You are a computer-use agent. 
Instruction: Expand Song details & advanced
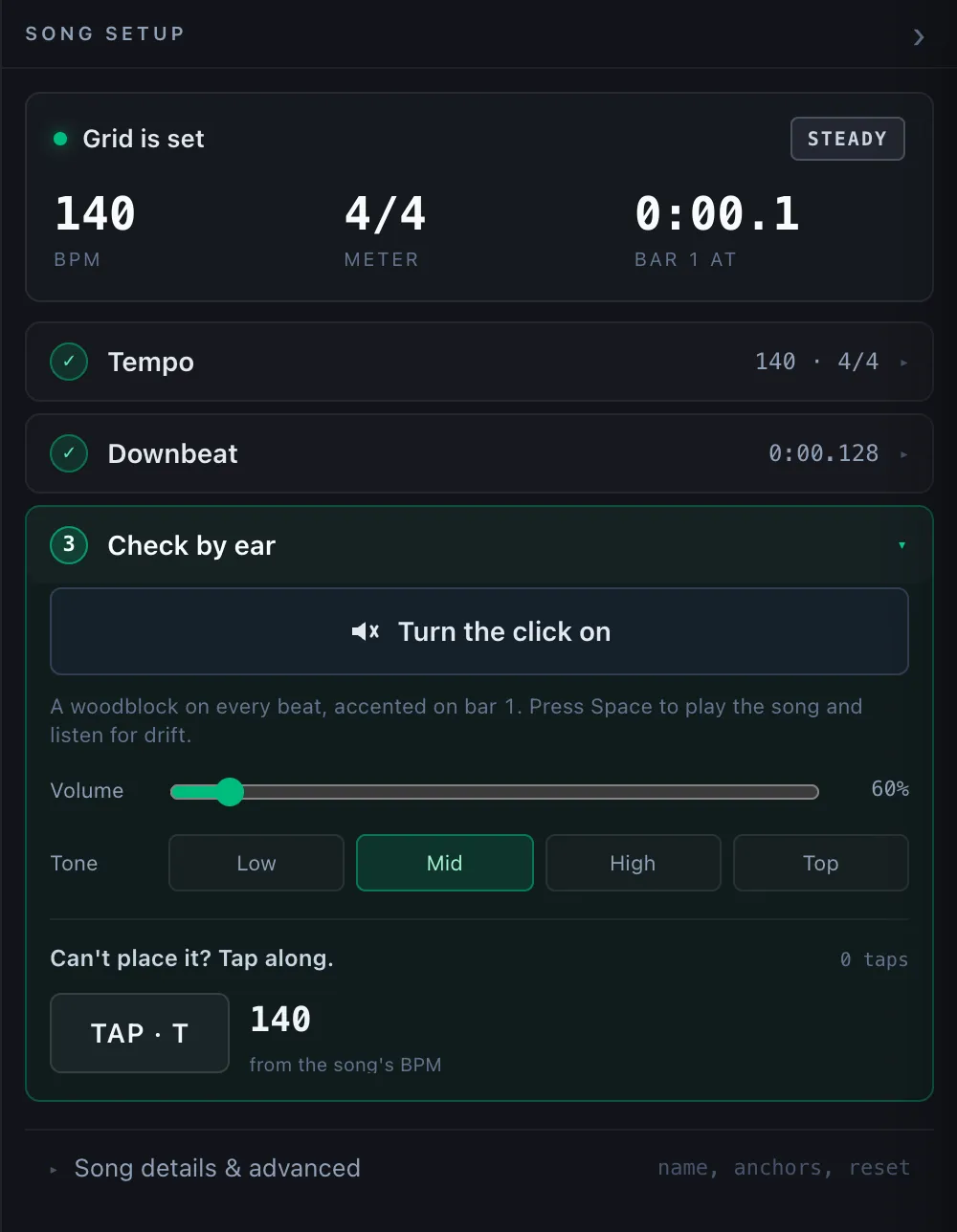point(479,1168)
